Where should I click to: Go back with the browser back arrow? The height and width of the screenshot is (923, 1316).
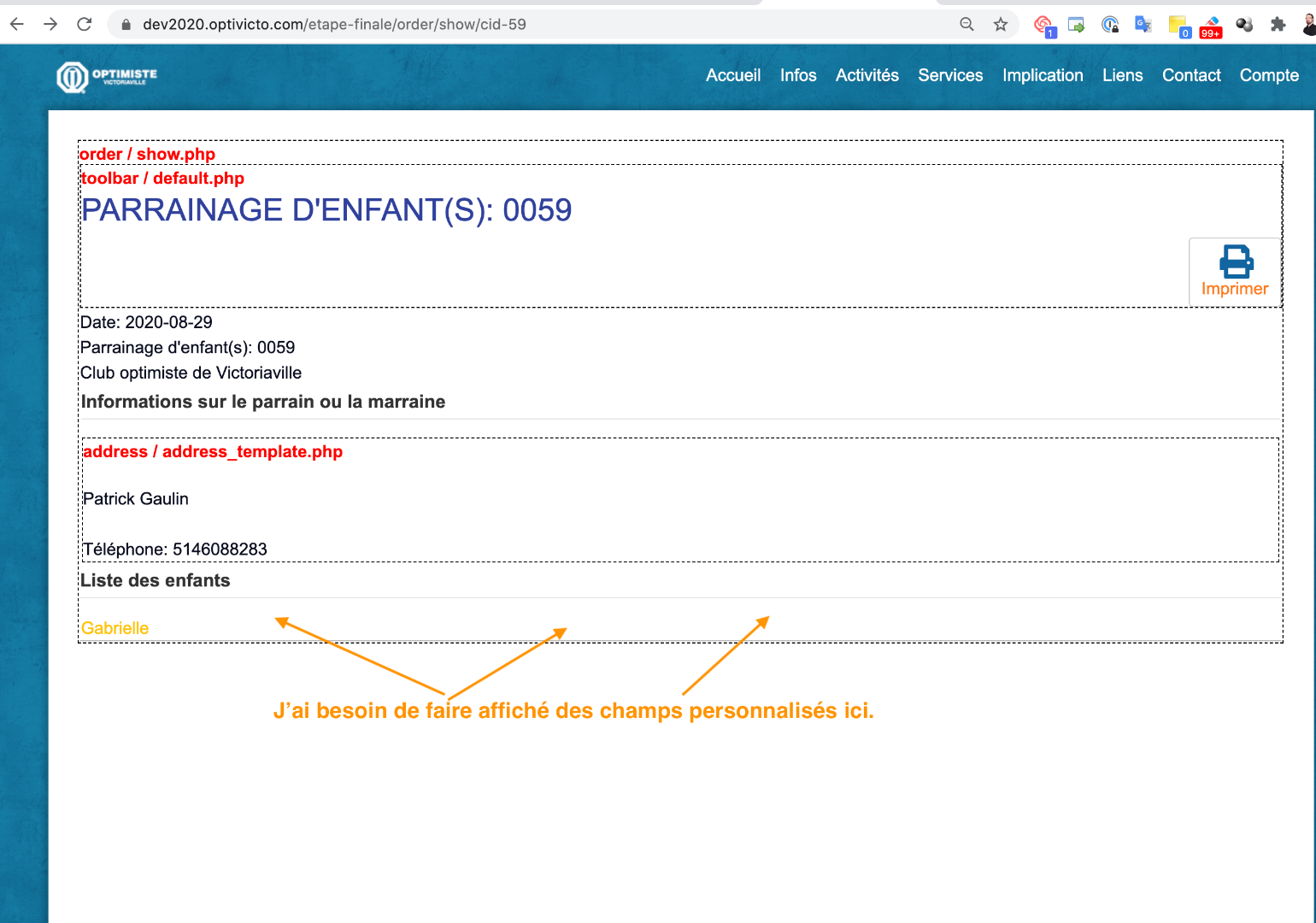[x=17, y=24]
